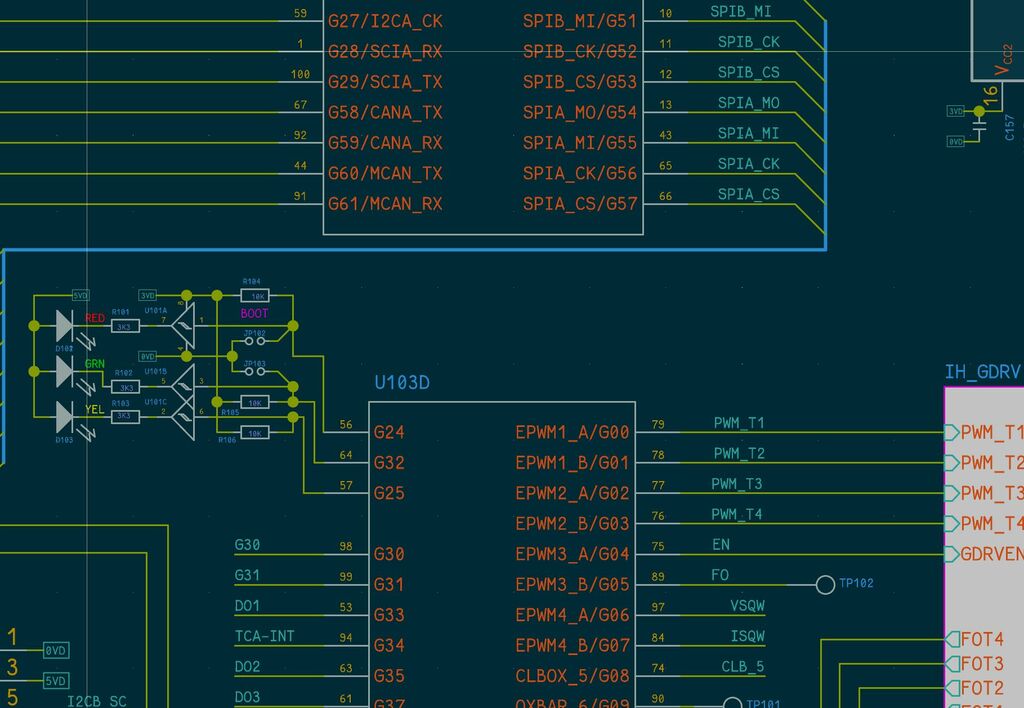Select the magenta BOOT text label

(254, 313)
